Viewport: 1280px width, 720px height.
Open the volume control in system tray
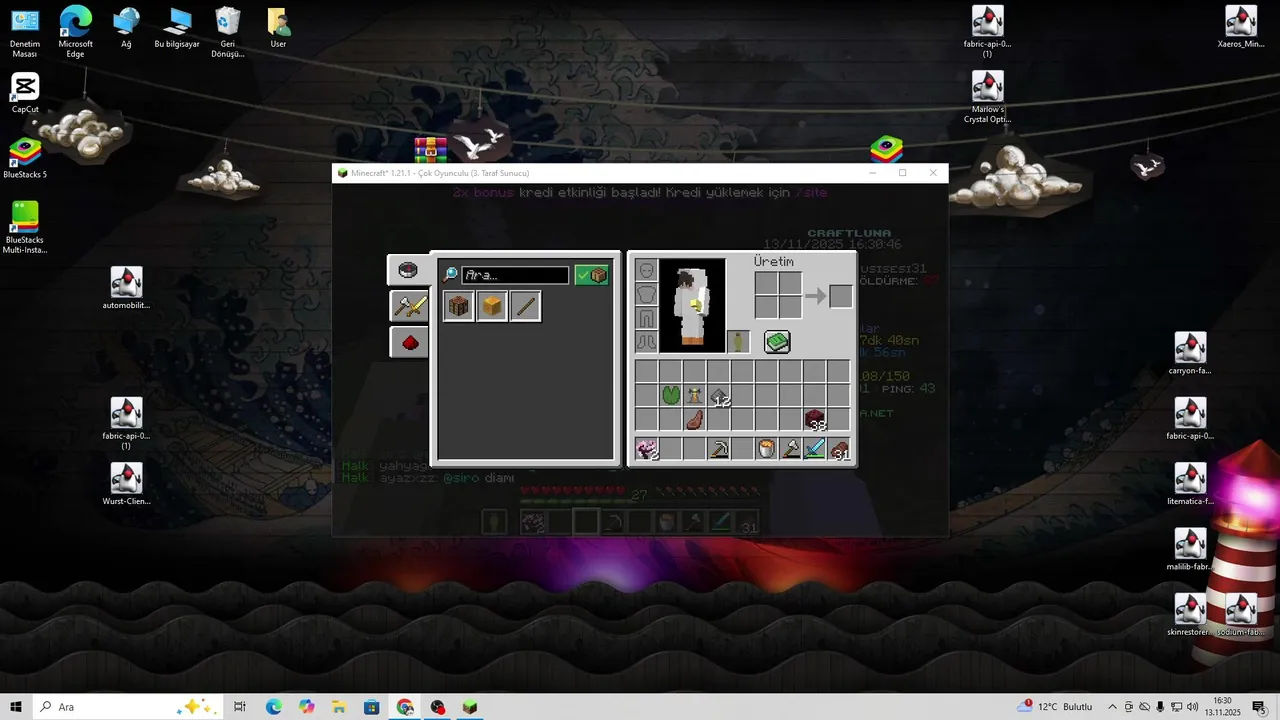coord(1192,707)
